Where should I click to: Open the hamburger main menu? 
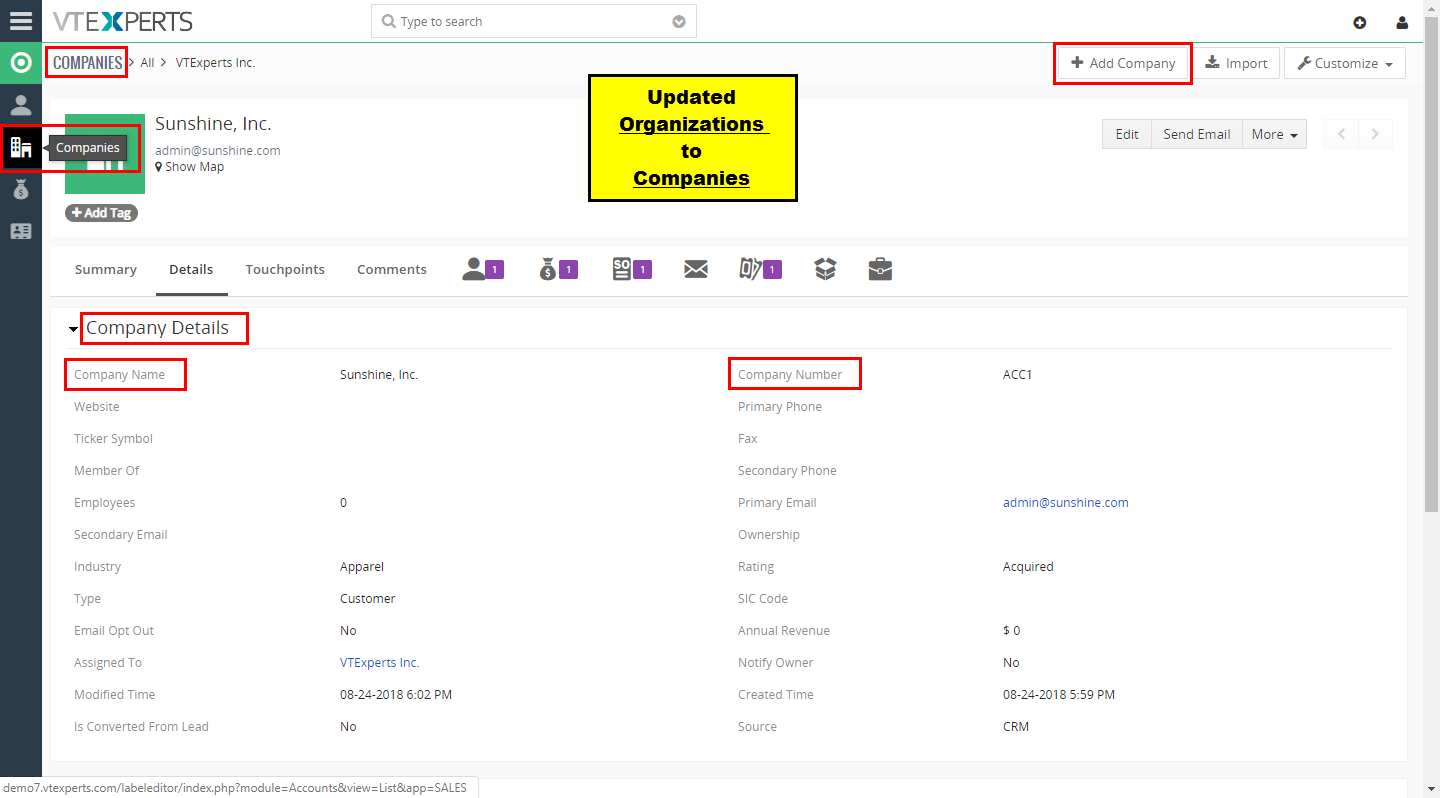[x=21, y=21]
